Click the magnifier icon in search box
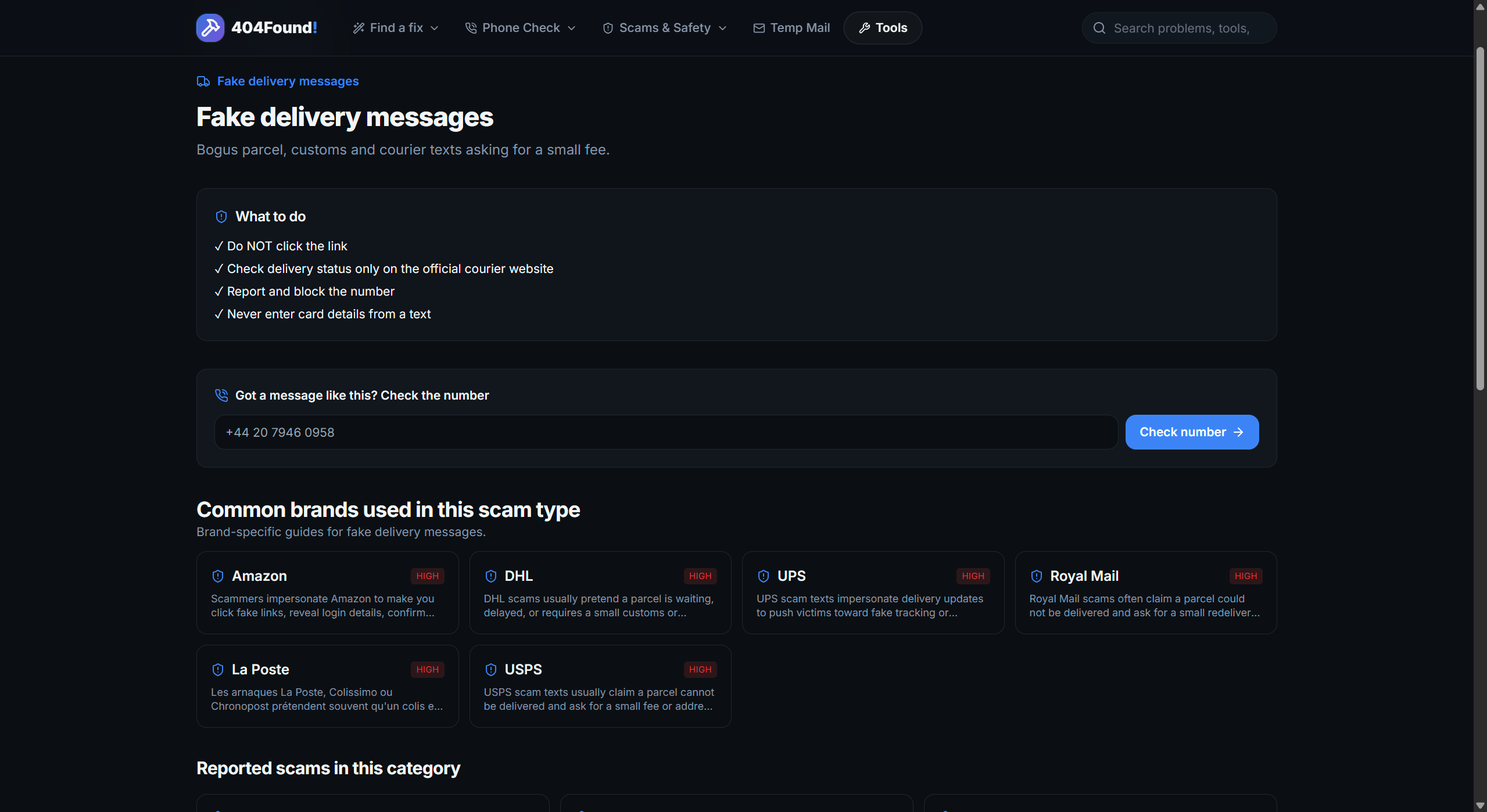Viewport: 1487px width, 812px height. tap(1099, 28)
